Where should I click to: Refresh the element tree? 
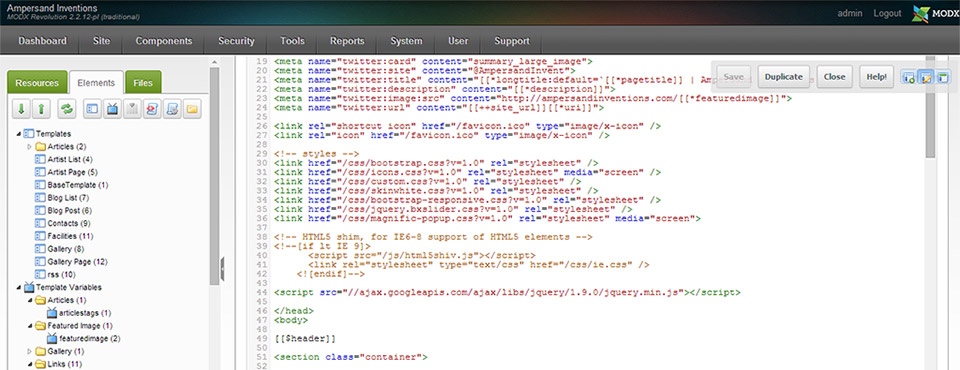tap(66, 109)
